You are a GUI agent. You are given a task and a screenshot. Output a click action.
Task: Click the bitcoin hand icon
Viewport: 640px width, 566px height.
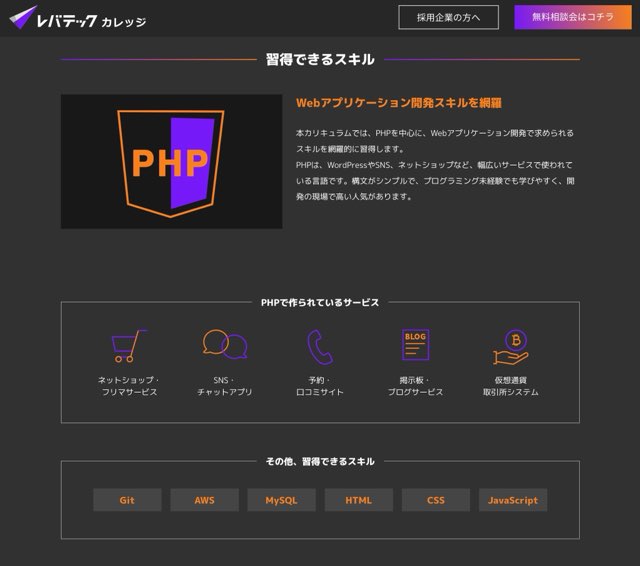click(511, 347)
